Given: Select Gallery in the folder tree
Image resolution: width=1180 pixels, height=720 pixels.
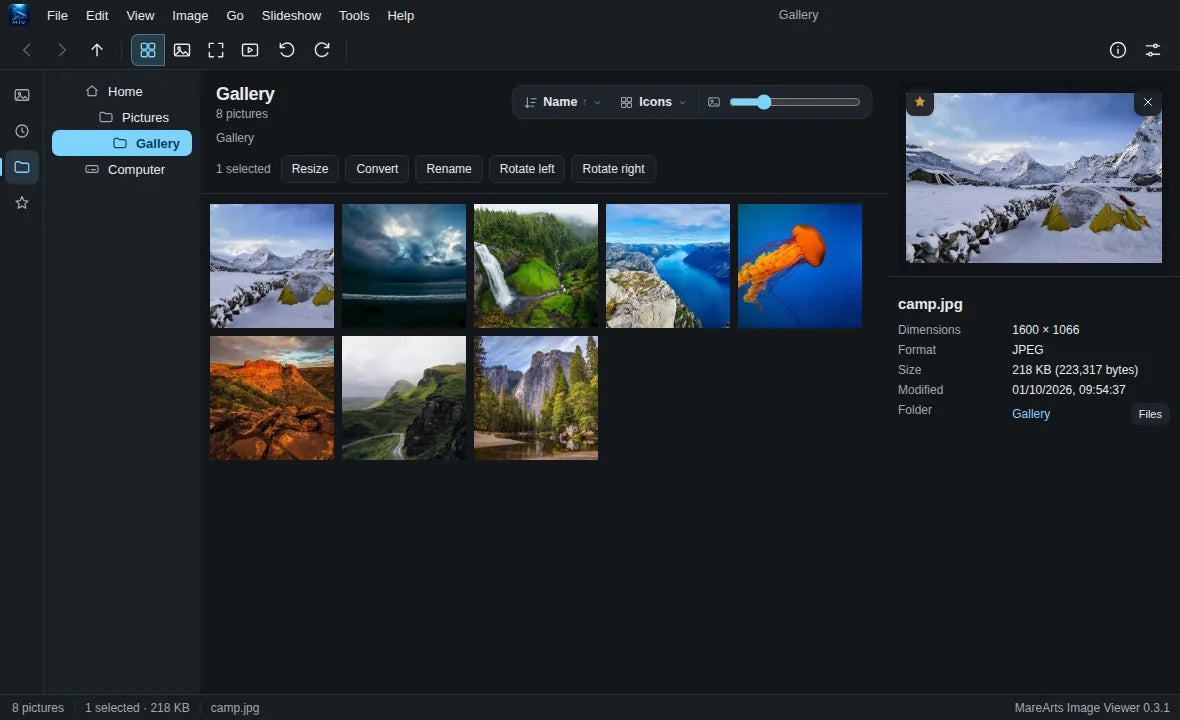Looking at the screenshot, I should [122, 143].
